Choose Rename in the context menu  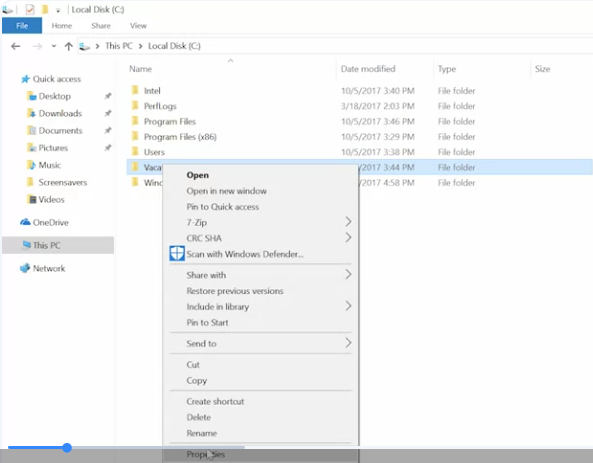[x=202, y=433]
